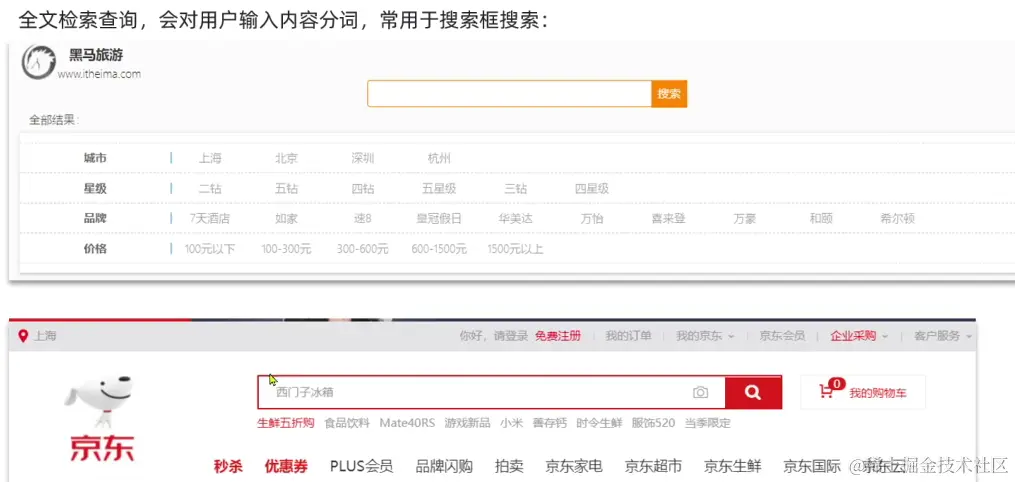Filter by star level 四钻
Image resolution: width=1015 pixels, height=482 pixels.
pyautogui.click(x=362, y=189)
